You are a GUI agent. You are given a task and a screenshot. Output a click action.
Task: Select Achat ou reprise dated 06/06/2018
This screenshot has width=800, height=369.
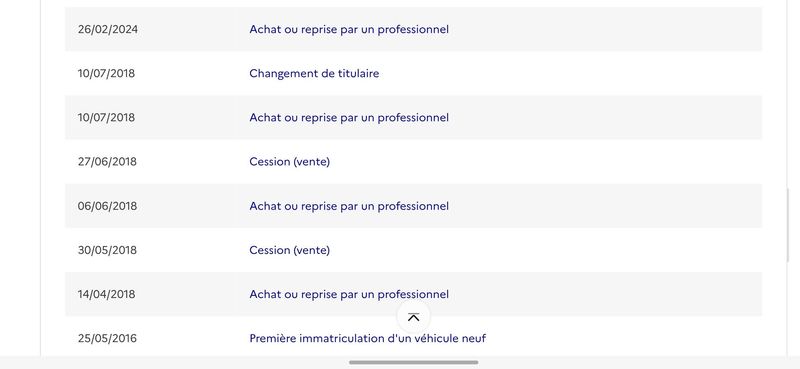pyautogui.click(x=349, y=206)
